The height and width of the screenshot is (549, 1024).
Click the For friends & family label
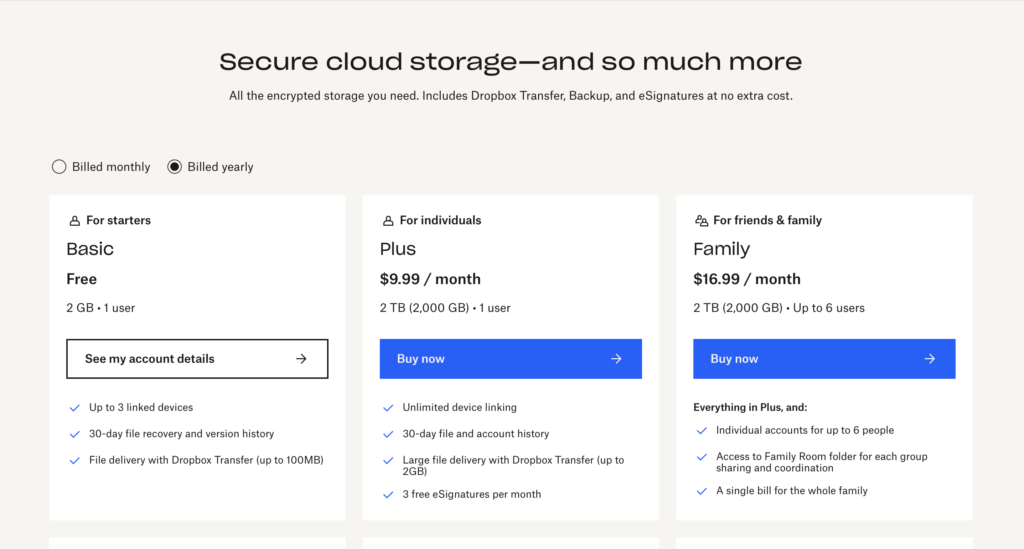pyautogui.click(x=767, y=220)
